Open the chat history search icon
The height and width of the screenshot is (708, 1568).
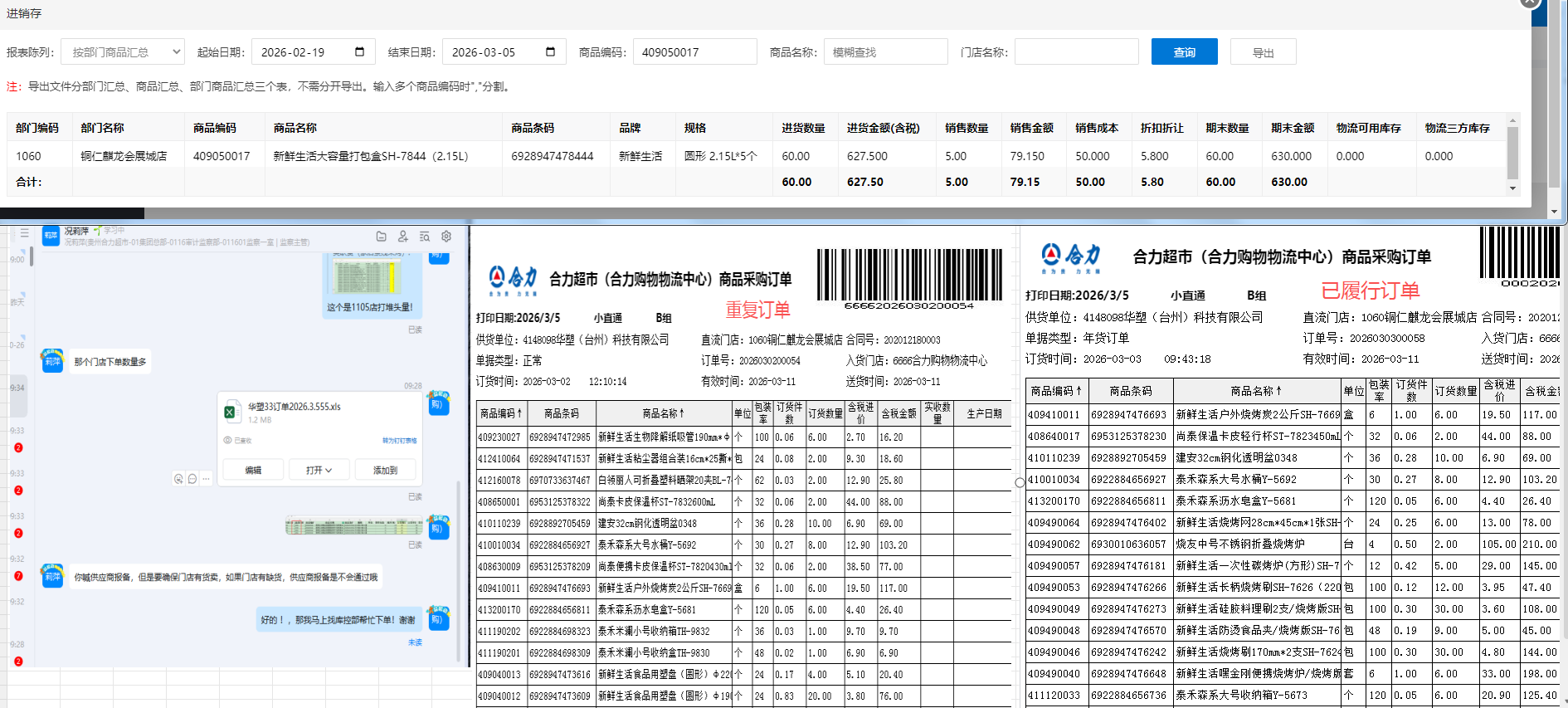coord(424,237)
